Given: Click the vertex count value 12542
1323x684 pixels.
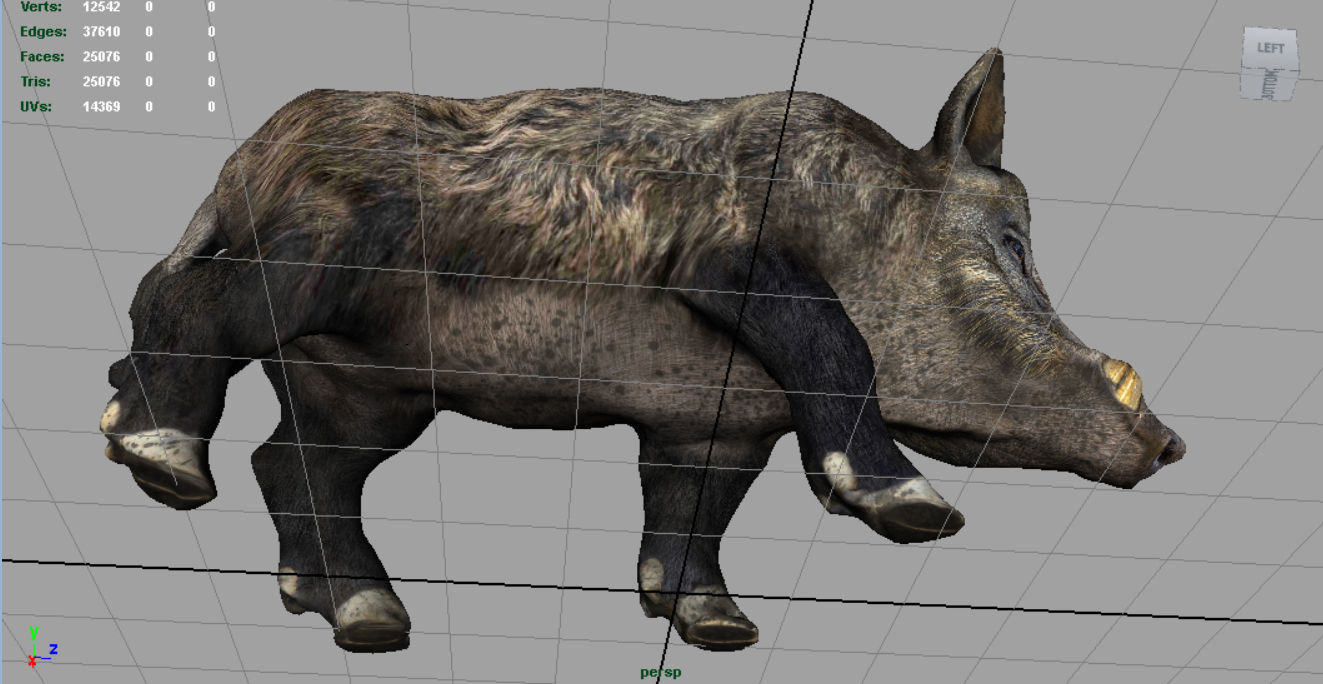Looking at the screenshot, I should click(x=101, y=7).
